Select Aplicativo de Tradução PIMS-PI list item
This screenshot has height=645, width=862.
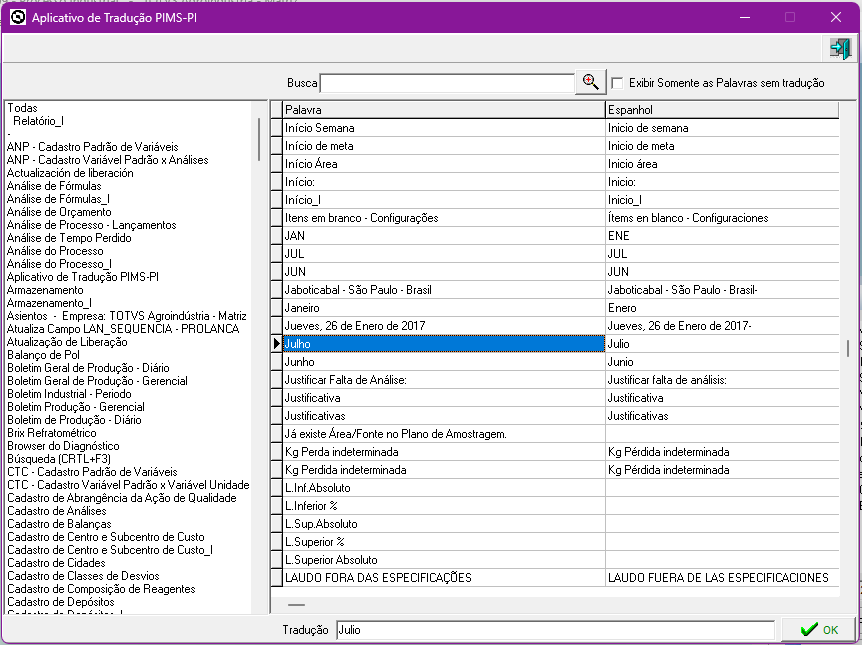[82, 277]
